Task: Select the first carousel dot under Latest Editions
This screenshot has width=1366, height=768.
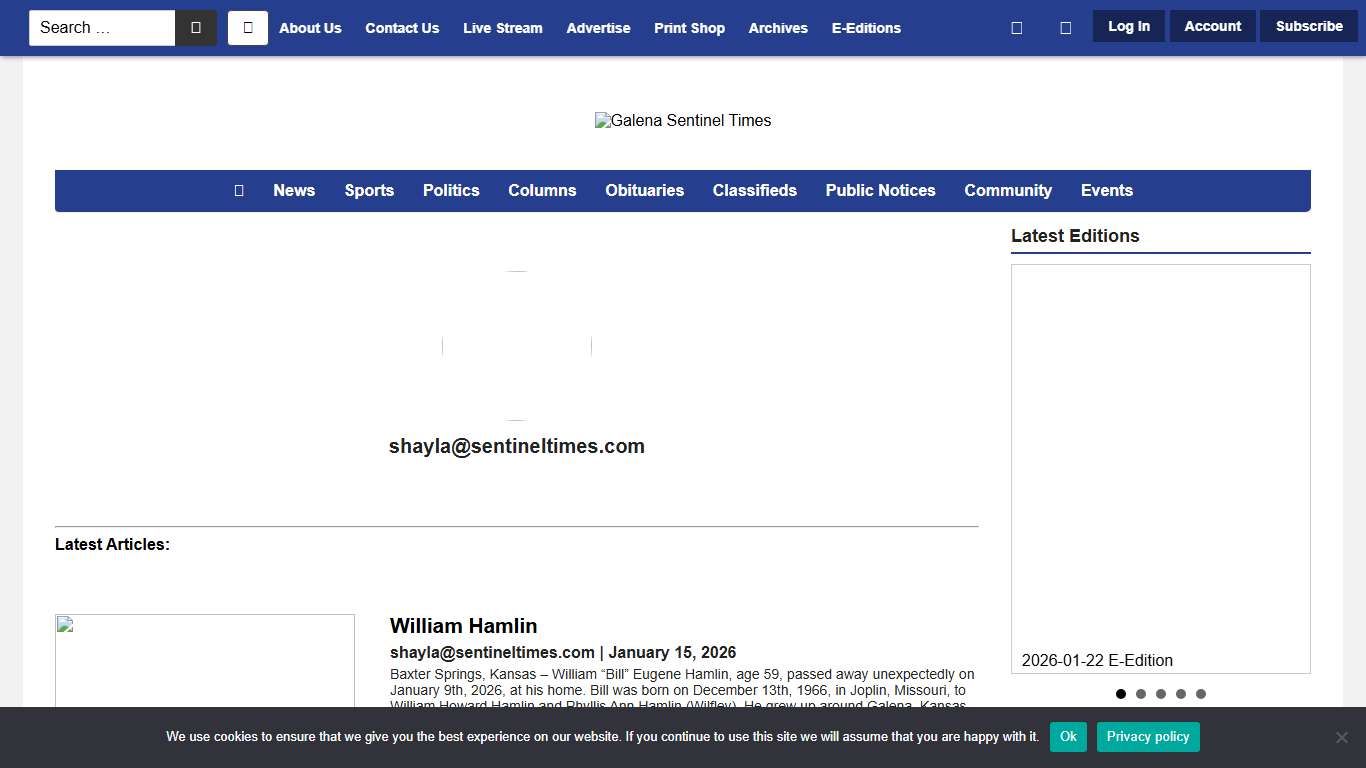Action: click(x=1121, y=694)
